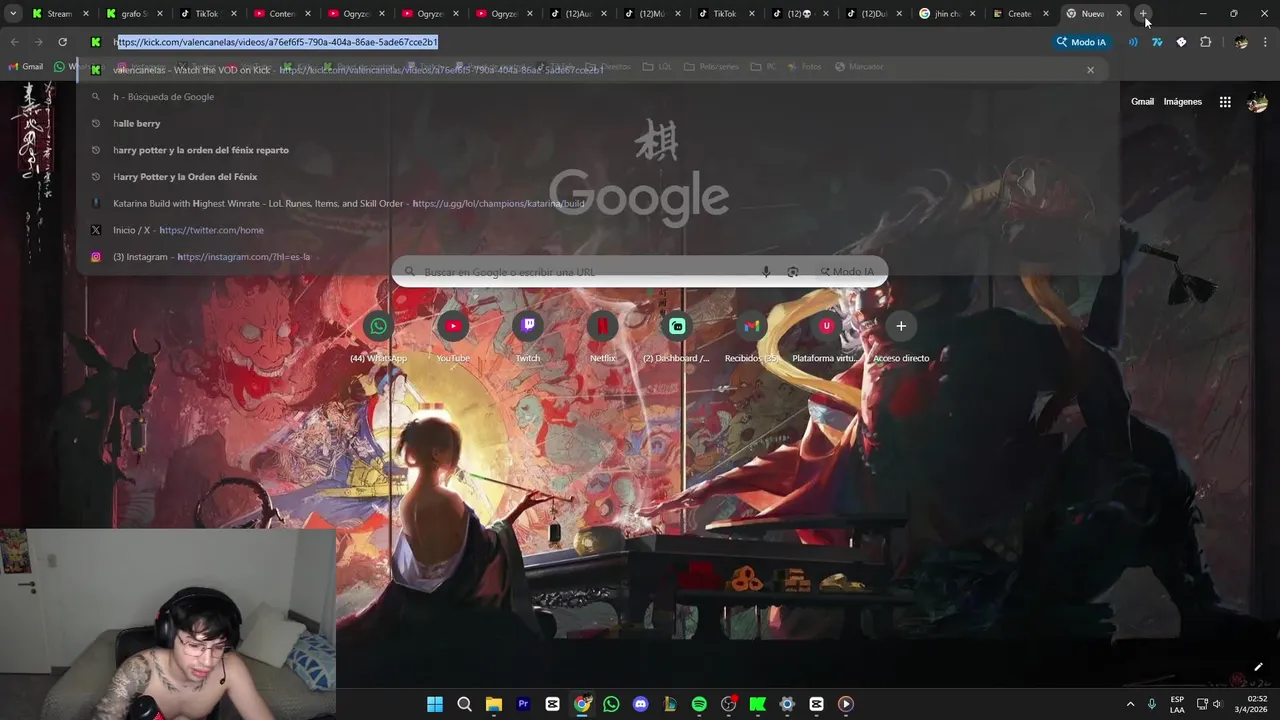This screenshot has height=720, width=1280.
Task: Open Premiere Pro from taskbar
Action: tap(523, 704)
